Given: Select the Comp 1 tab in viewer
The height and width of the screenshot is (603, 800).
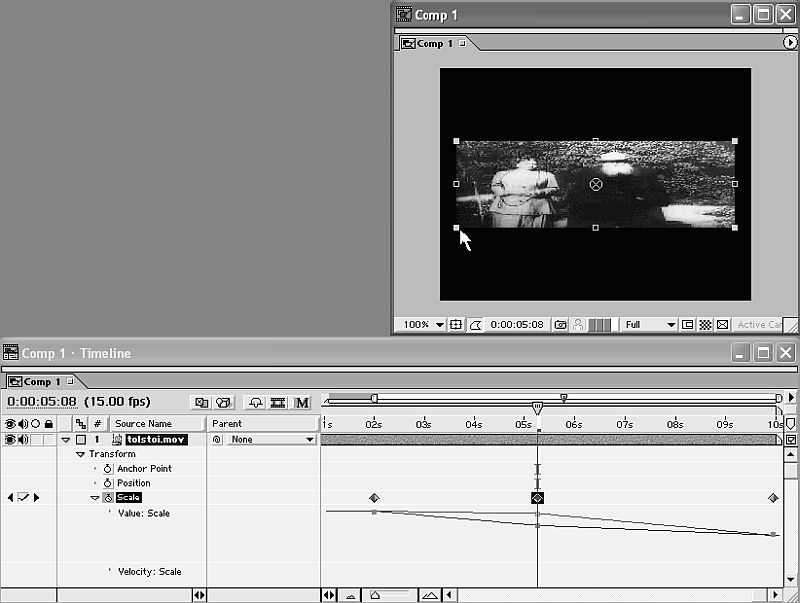Looking at the screenshot, I should (435, 43).
